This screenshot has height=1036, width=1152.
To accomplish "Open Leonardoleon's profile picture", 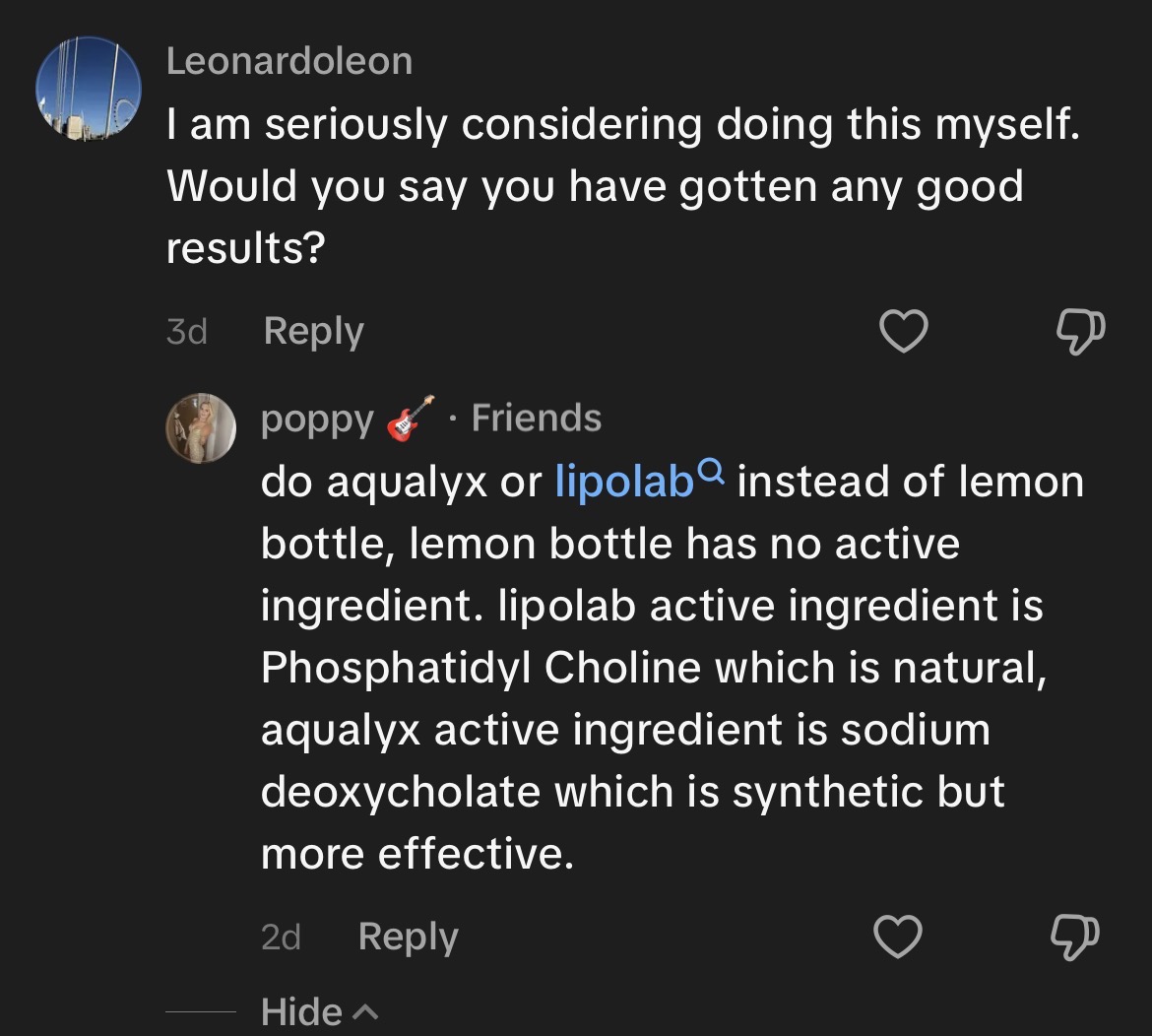I will click(88, 87).
